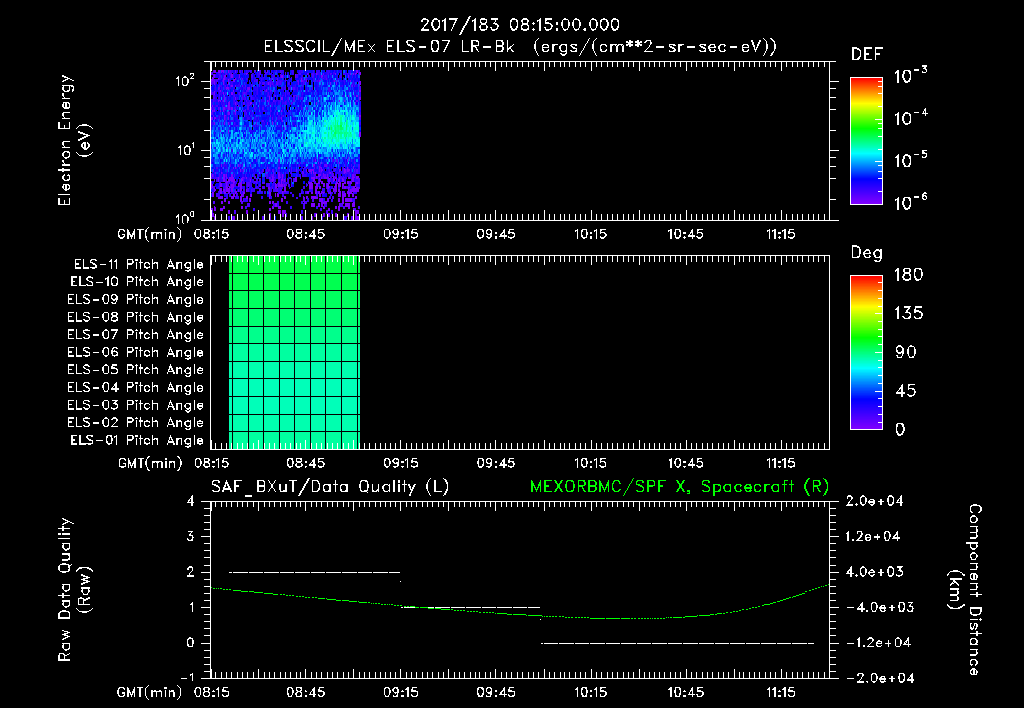Click the ELS-11 Pitch Angle row label
Image resolution: width=1024 pixels, height=708 pixels.
click(138, 265)
